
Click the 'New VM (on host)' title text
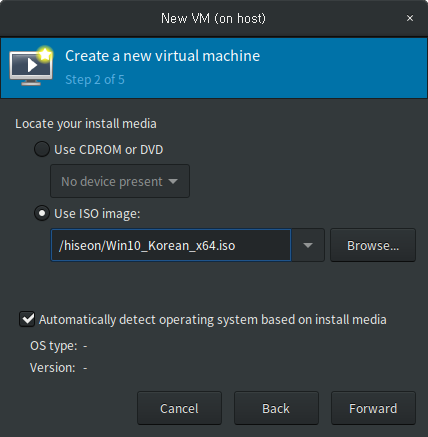click(x=213, y=18)
